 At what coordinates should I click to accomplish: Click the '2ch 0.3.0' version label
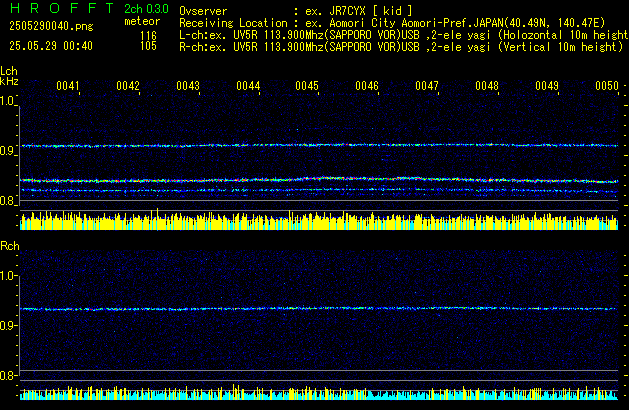[146, 9]
